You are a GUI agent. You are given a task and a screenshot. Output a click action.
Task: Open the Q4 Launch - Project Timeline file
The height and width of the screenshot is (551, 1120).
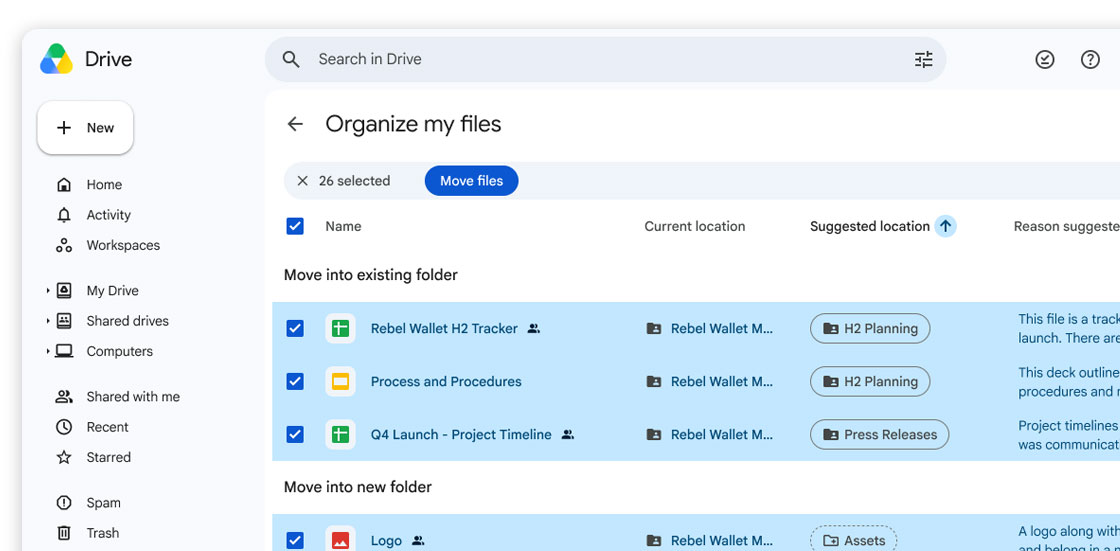(x=461, y=435)
